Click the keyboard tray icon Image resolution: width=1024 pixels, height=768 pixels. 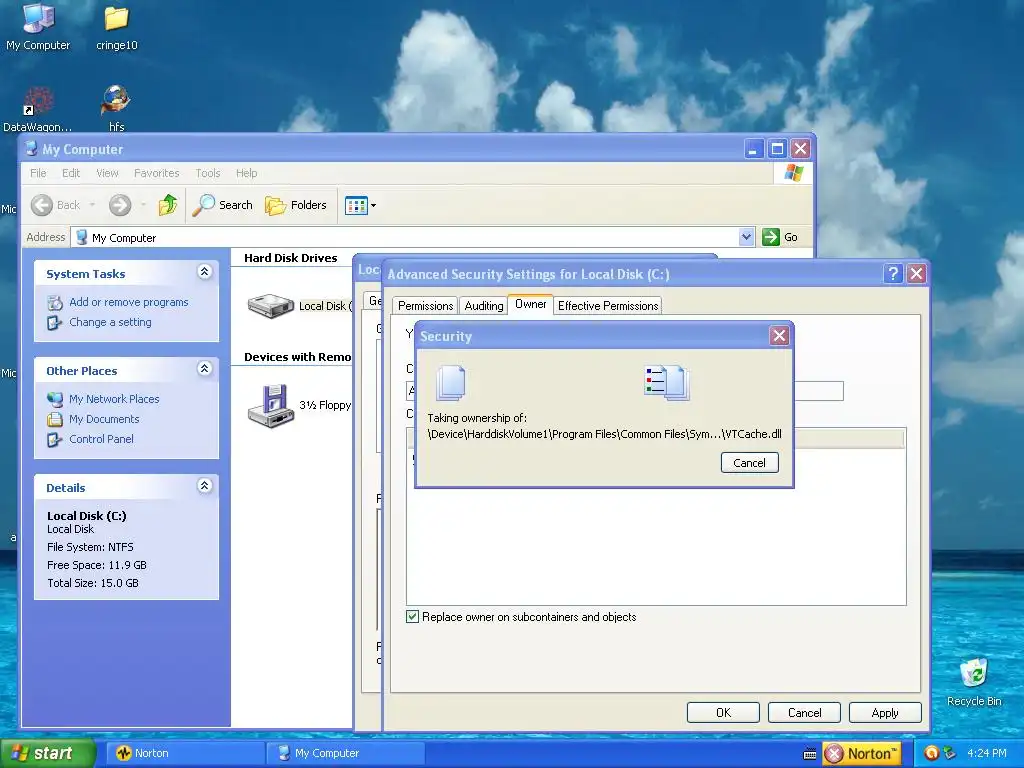coord(809,754)
